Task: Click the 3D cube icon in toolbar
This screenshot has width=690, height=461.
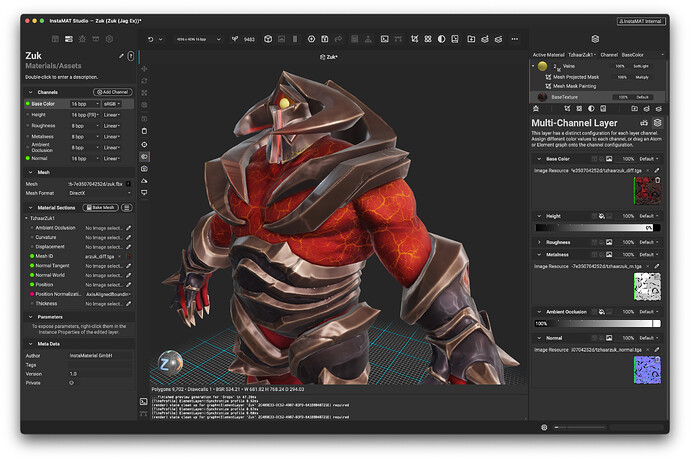Action: (266, 39)
